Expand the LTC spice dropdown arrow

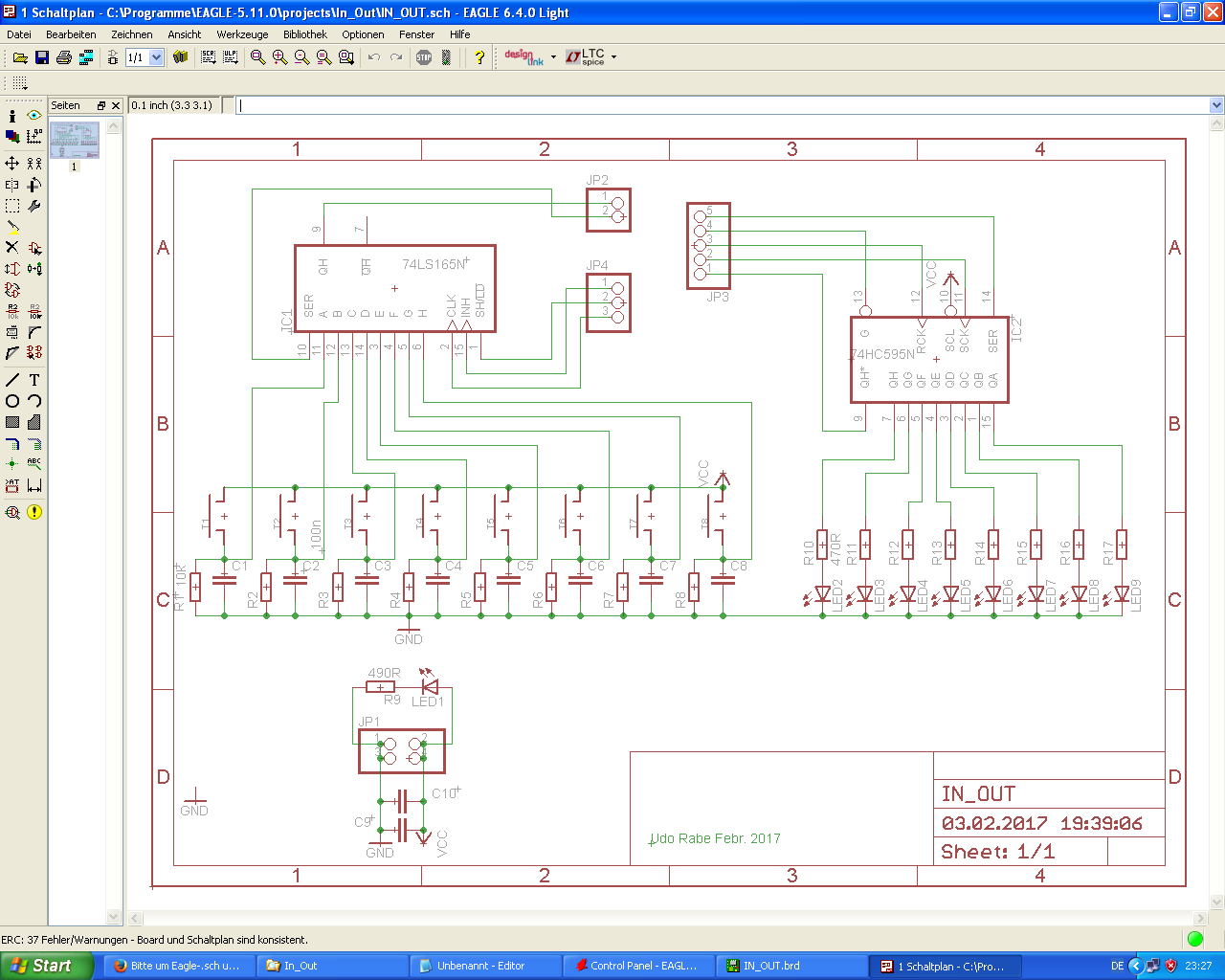pyautogui.click(x=613, y=57)
